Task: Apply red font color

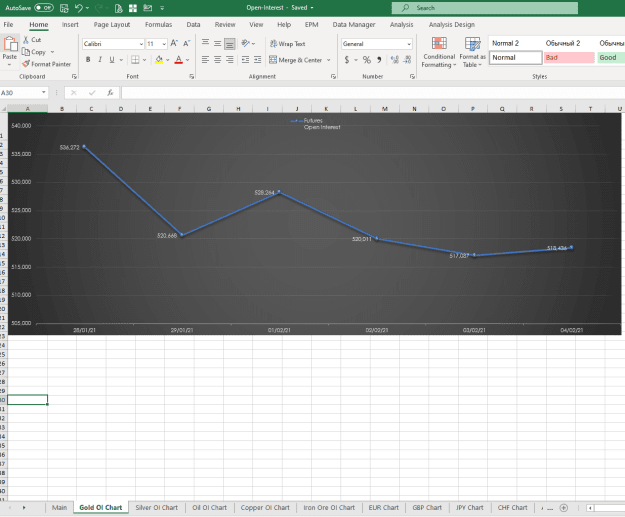Action: tap(179, 60)
